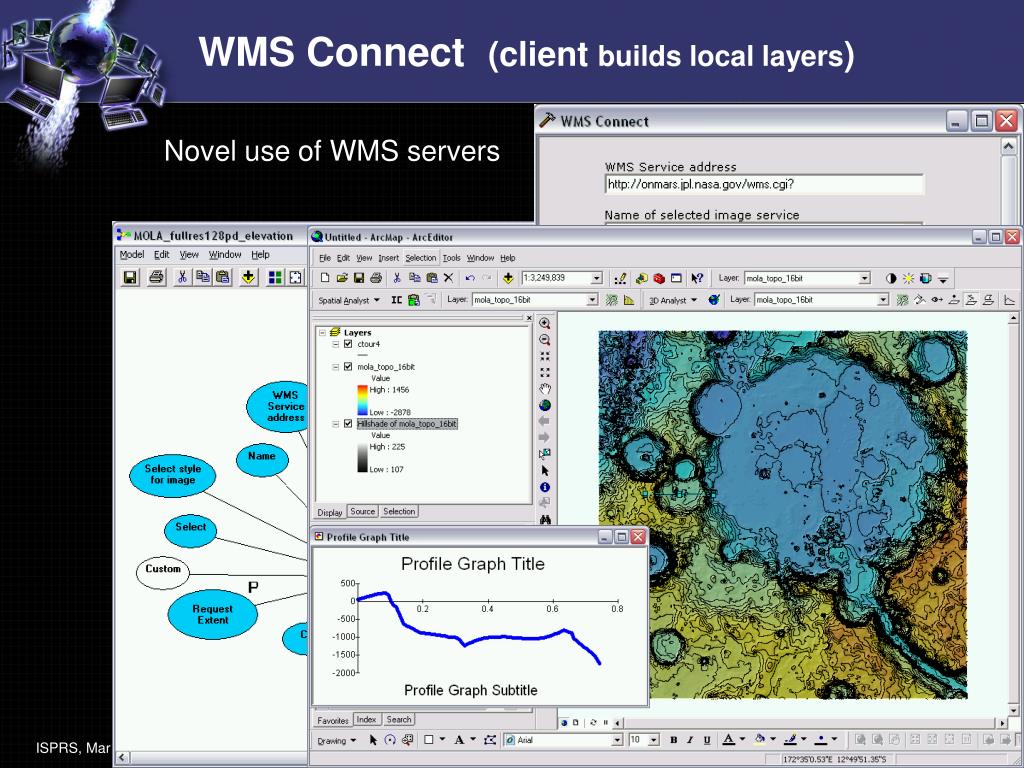Open the line color picker
The image size is (1024, 768).
[795, 740]
